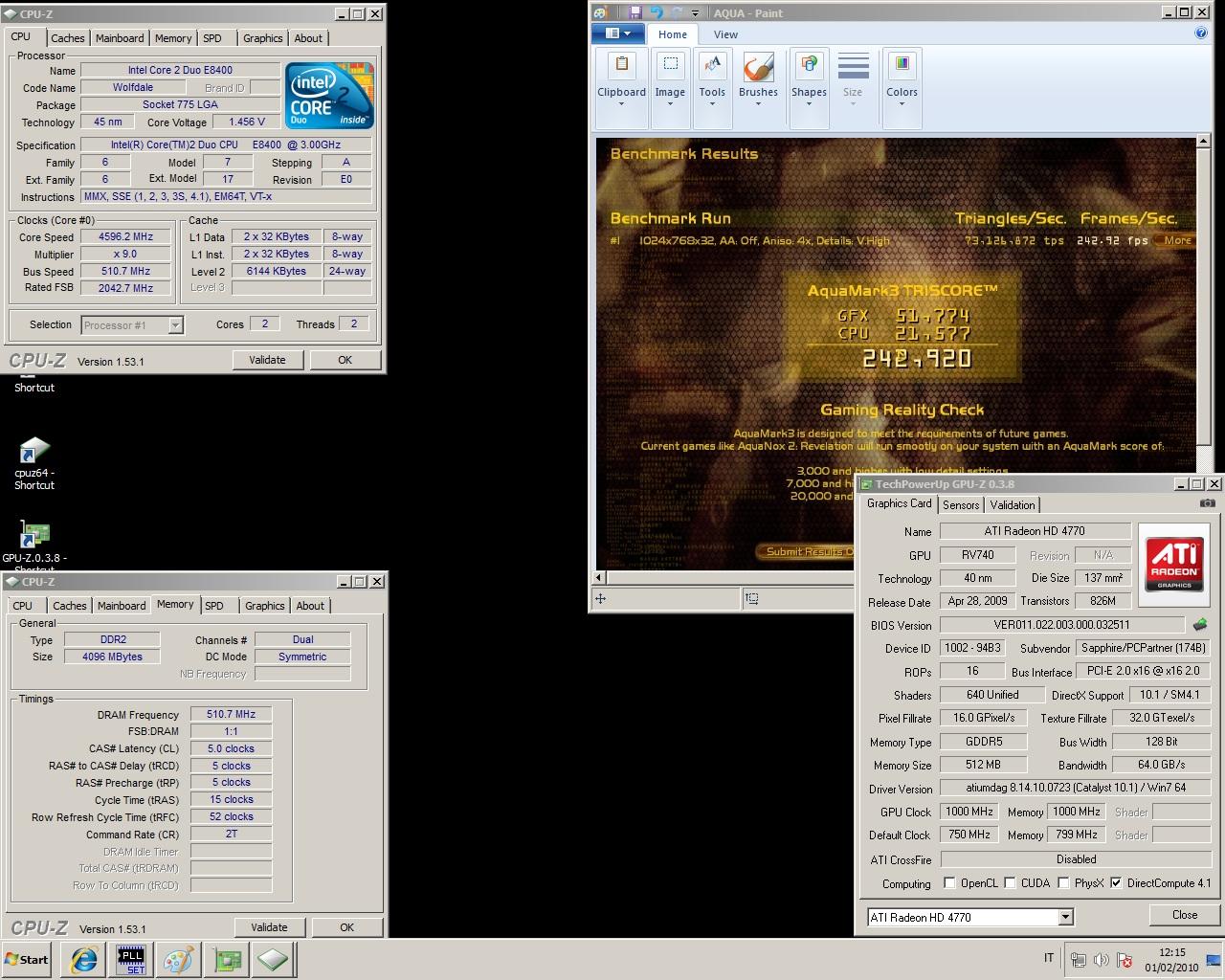Screen dimensions: 1225x980
Task: Switch to the Validation tab in GPU-Z
Action: [x=1013, y=505]
